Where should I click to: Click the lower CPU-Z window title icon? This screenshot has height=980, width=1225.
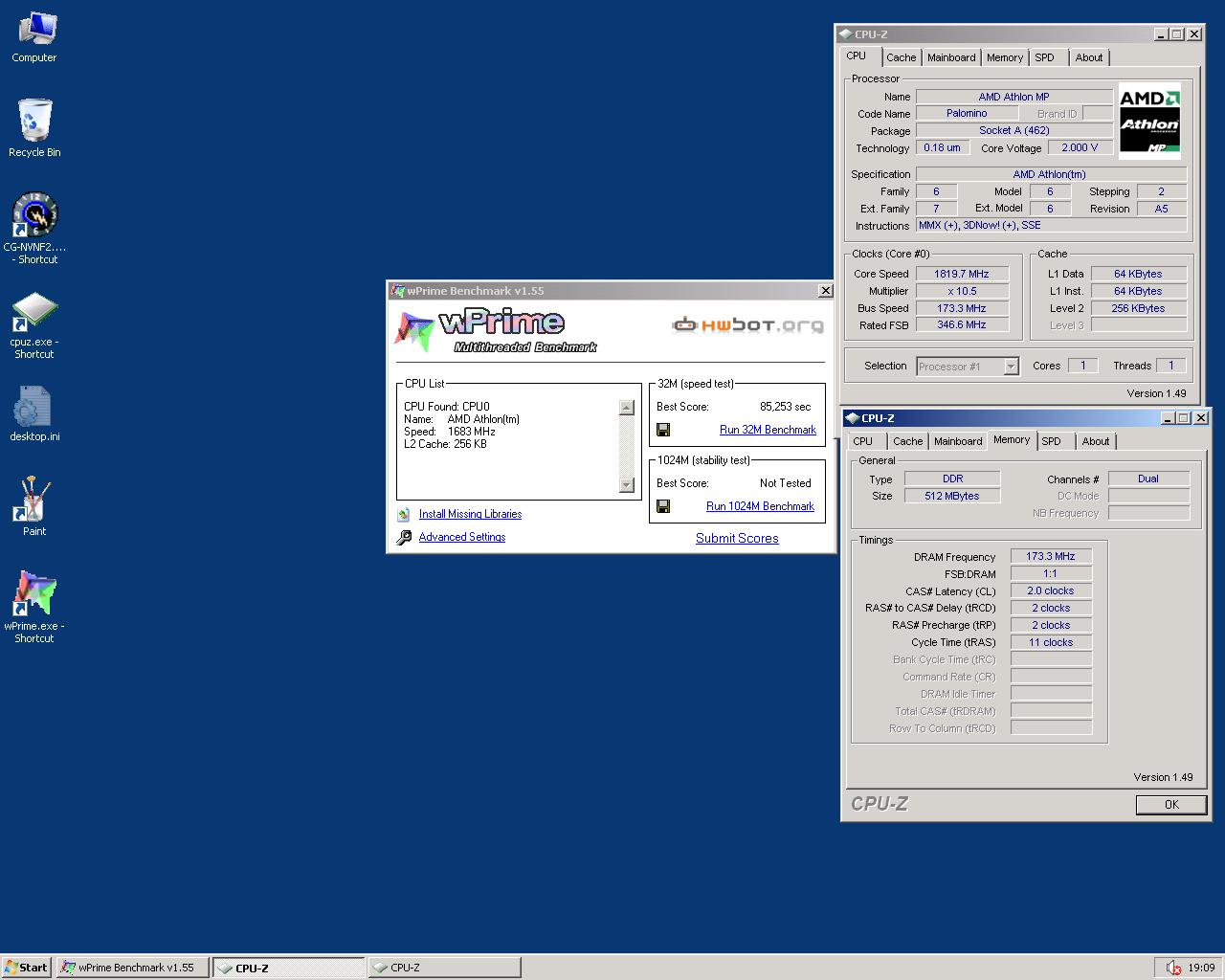tap(853, 418)
